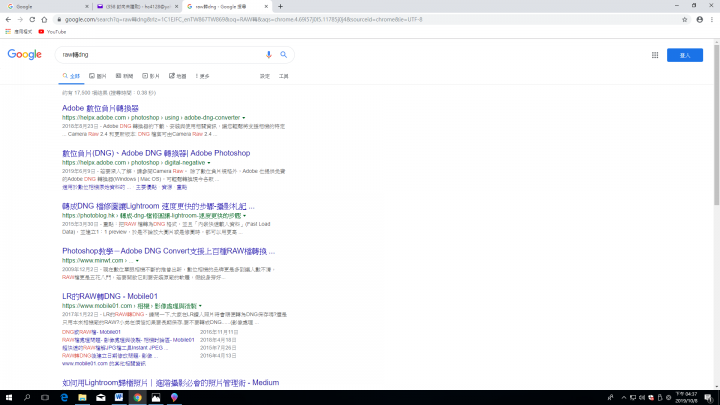Open the Google apps grid
Viewport: 720px width, 405px height.
[x=655, y=55]
